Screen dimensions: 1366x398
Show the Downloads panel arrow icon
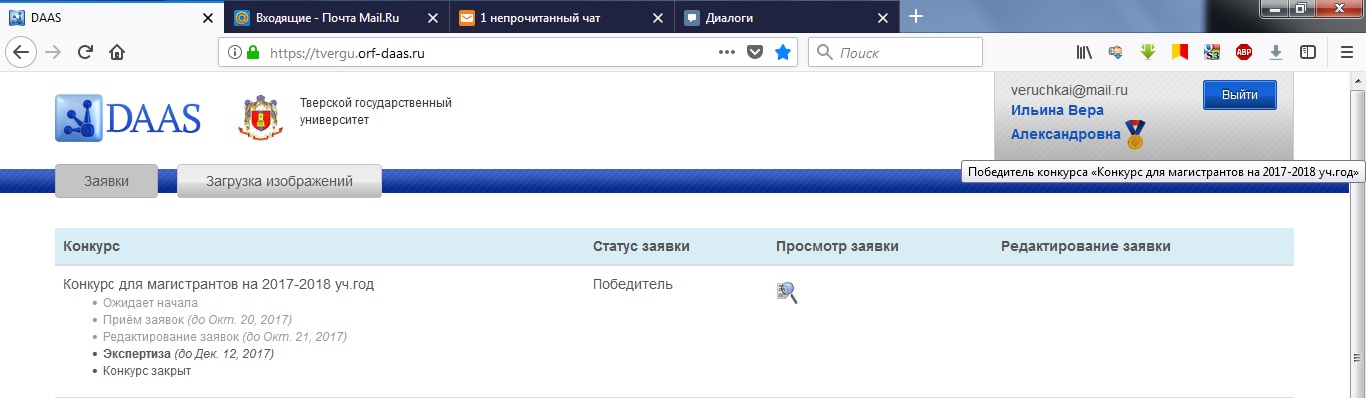coord(1276,53)
